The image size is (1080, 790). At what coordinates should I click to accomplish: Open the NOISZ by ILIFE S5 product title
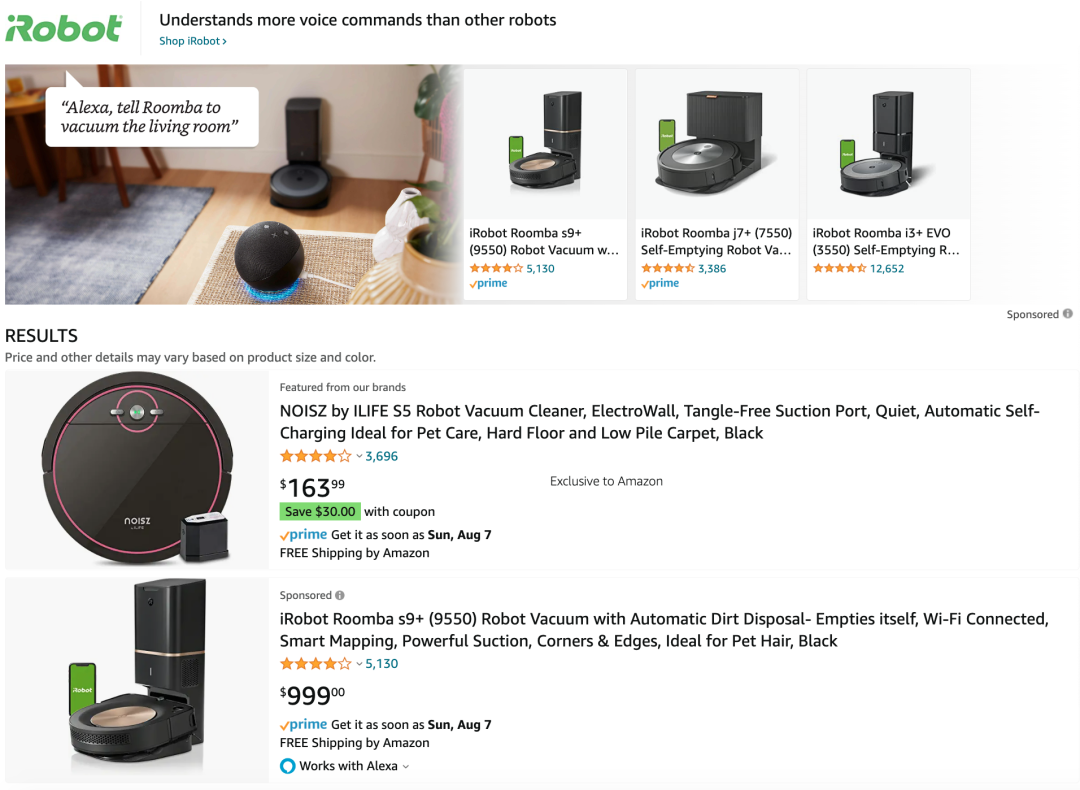click(659, 422)
